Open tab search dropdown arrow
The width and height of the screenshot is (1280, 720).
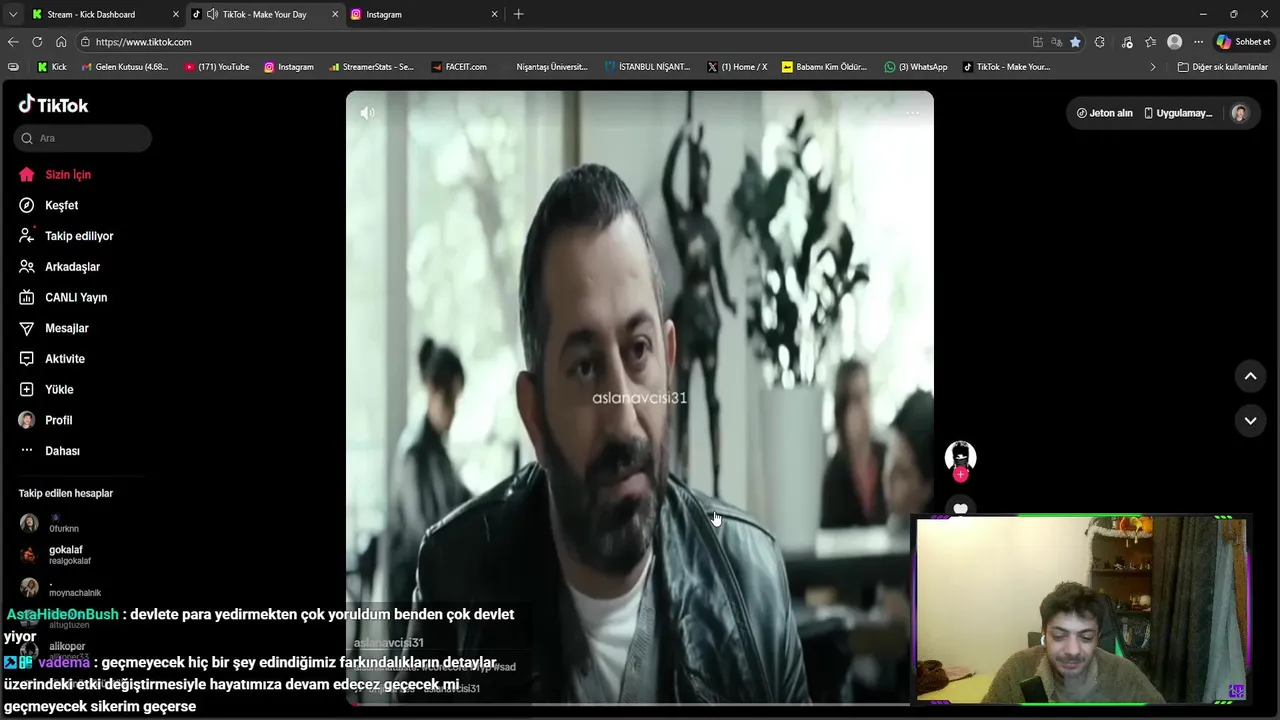click(x=12, y=14)
